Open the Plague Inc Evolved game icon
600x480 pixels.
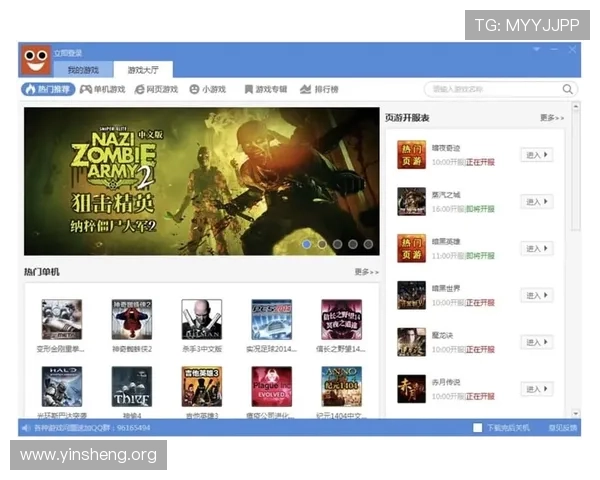pos(272,386)
